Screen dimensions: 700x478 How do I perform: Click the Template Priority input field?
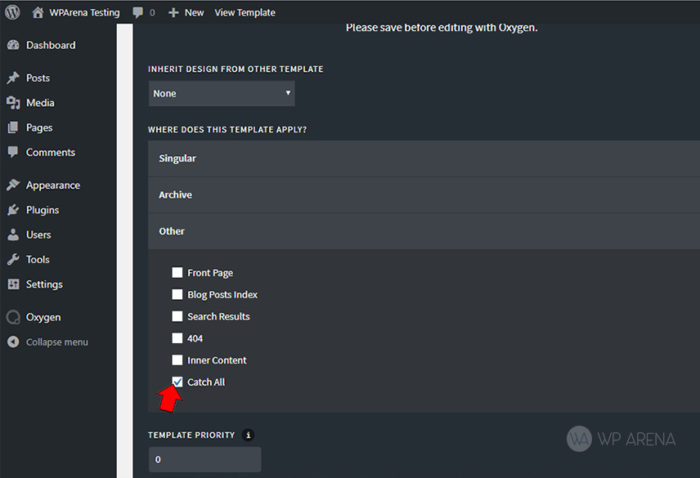coord(205,459)
